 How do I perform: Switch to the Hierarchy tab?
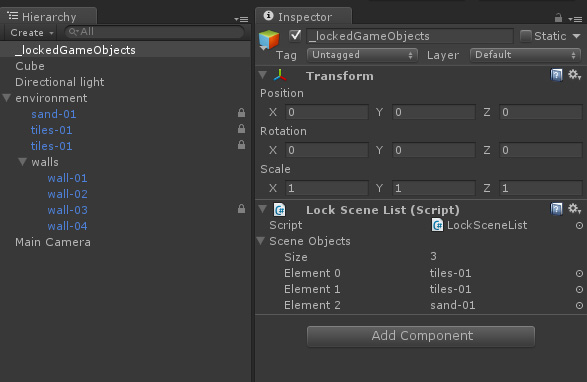pos(48,17)
